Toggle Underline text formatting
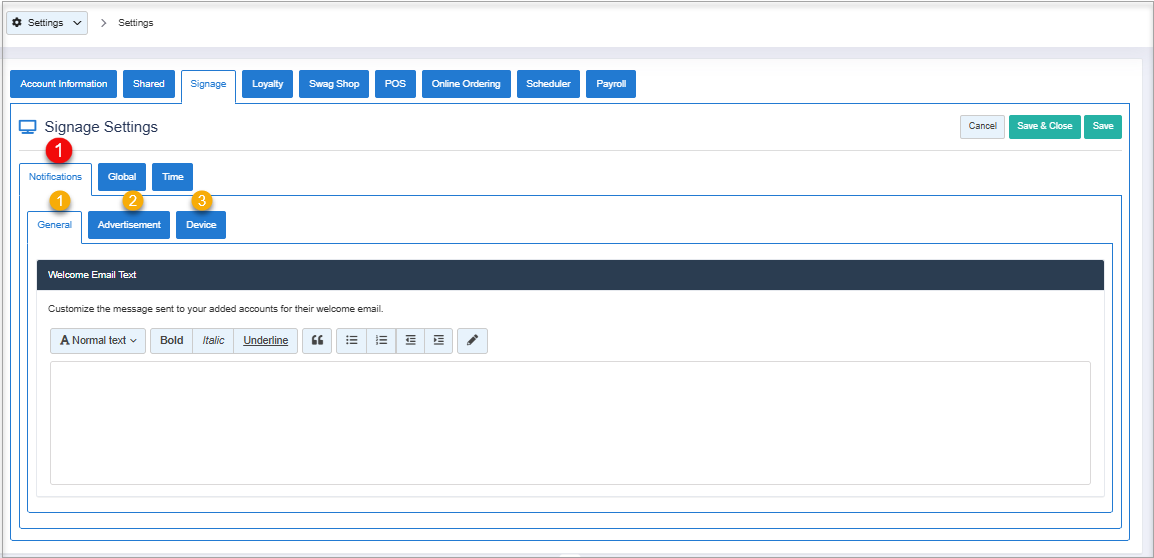 coord(265,341)
